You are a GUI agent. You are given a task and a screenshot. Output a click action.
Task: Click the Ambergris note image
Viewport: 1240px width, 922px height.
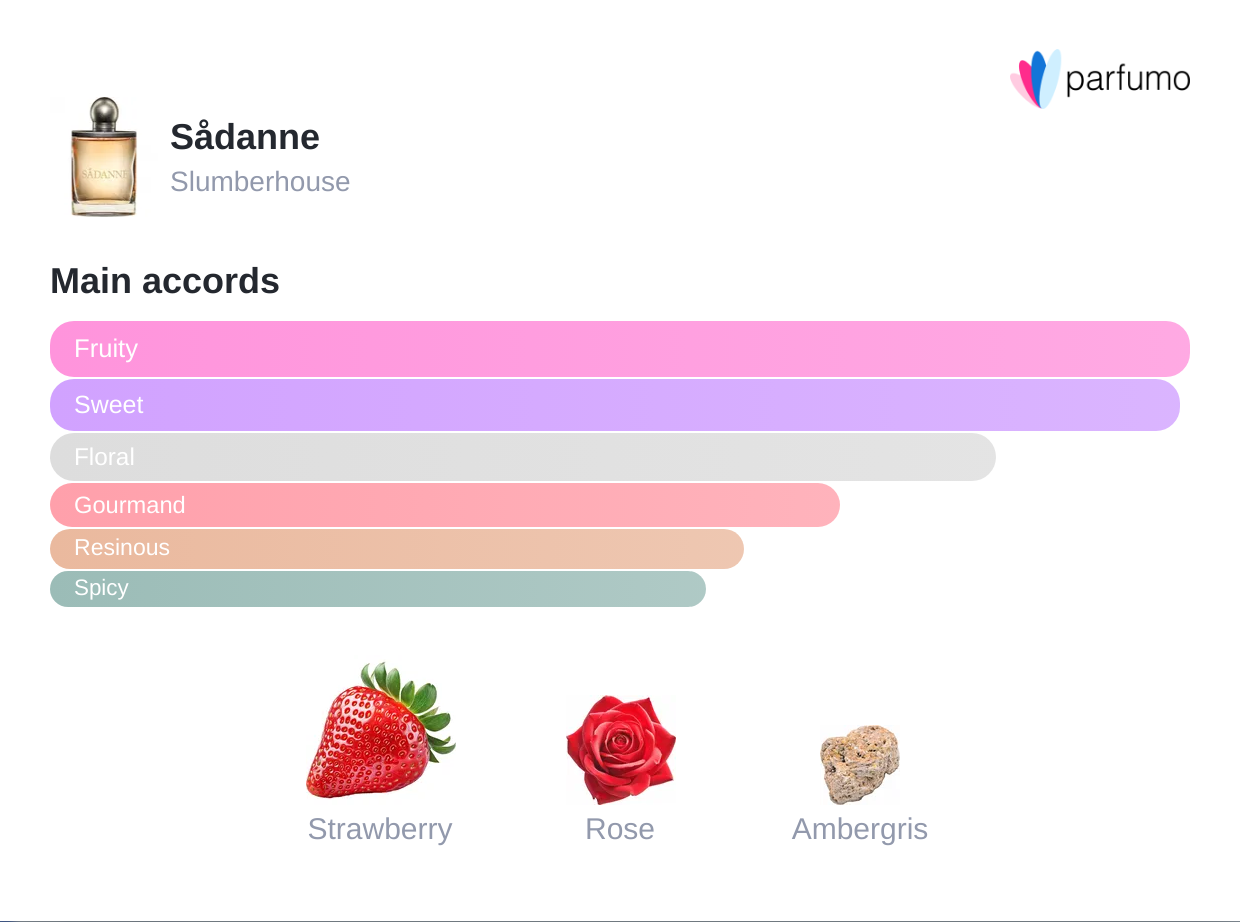point(860,764)
